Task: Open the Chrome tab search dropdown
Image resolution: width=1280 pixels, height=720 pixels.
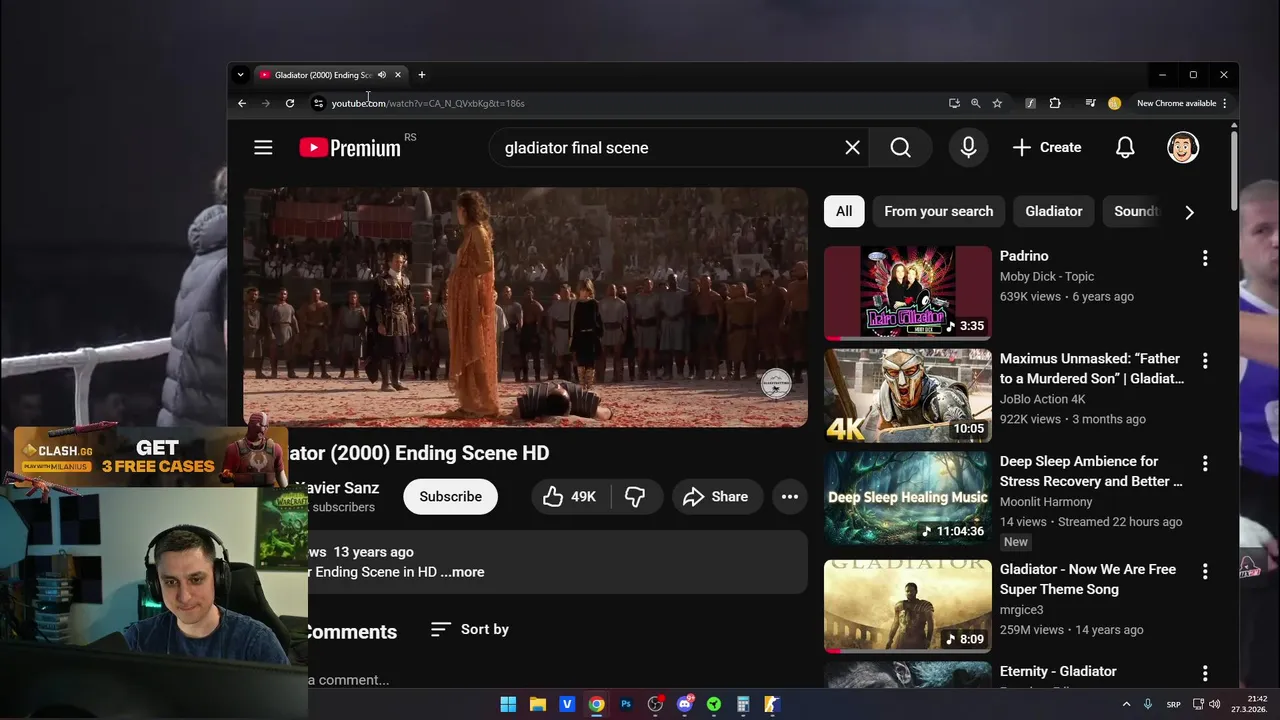Action: (x=240, y=75)
